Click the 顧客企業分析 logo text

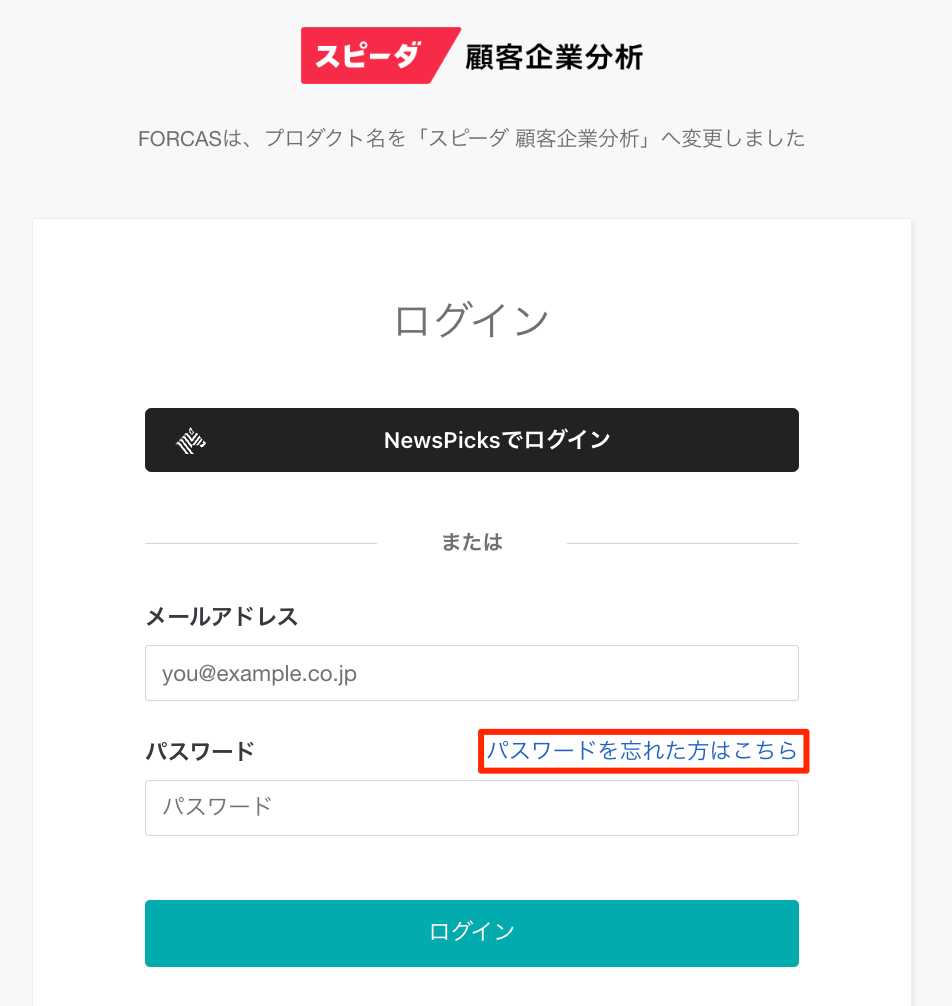pos(554,58)
